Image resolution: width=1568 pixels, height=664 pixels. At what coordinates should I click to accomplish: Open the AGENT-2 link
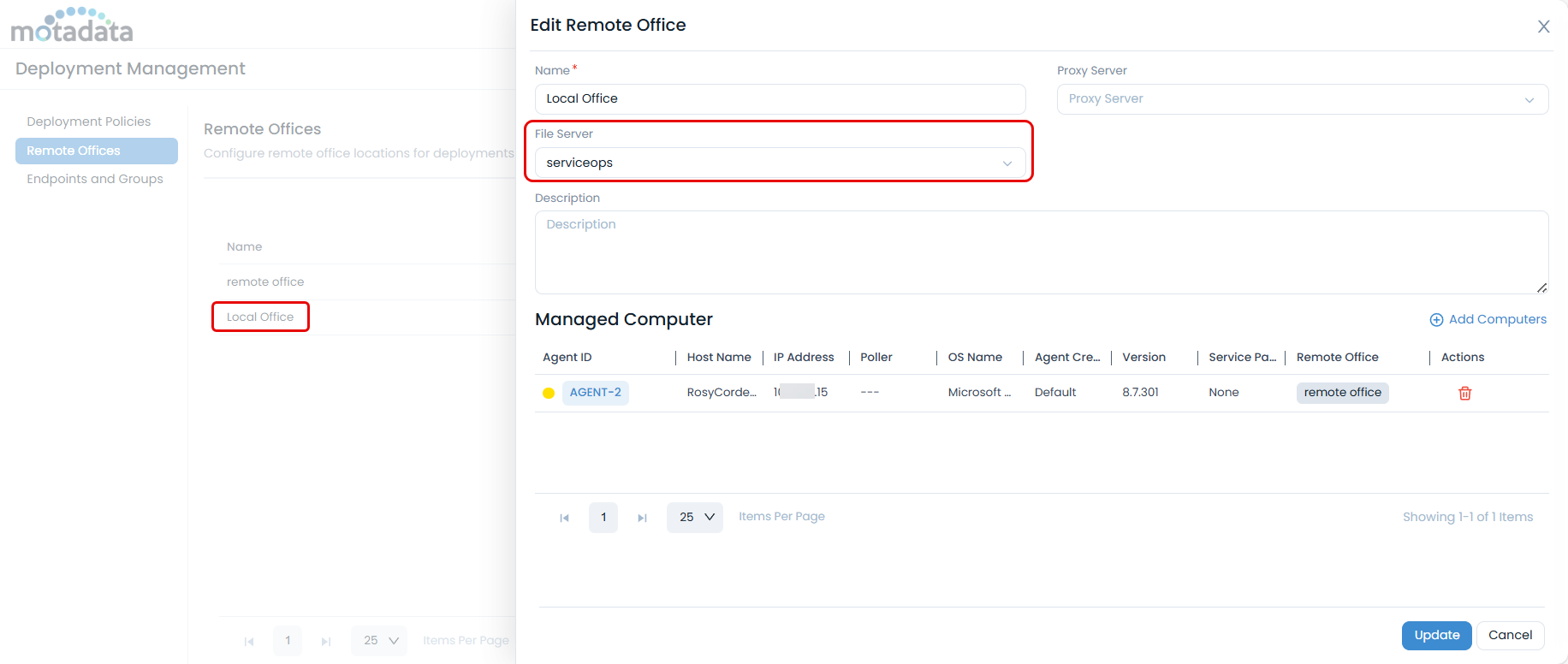595,393
